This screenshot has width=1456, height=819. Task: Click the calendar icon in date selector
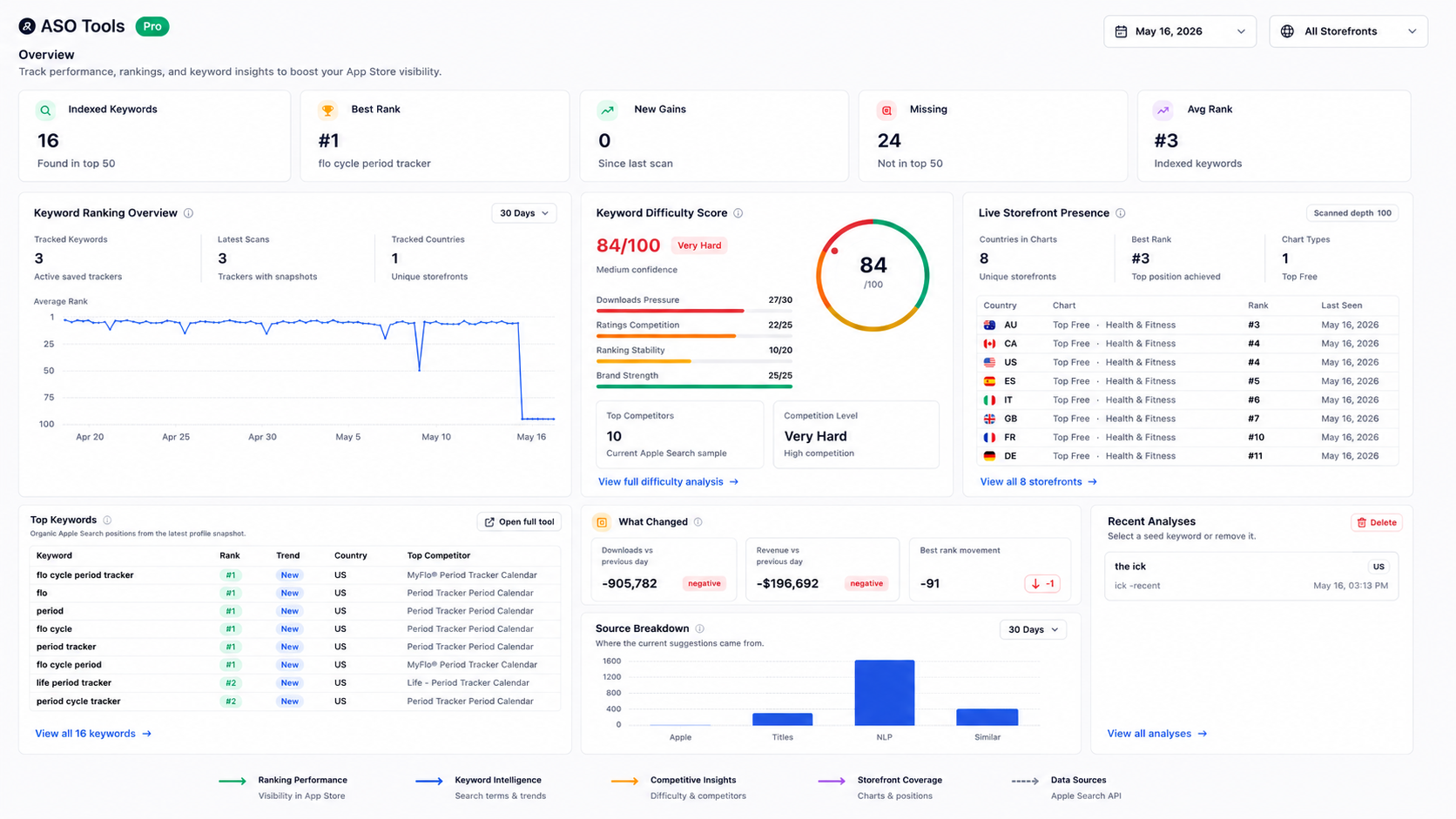tap(1122, 31)
